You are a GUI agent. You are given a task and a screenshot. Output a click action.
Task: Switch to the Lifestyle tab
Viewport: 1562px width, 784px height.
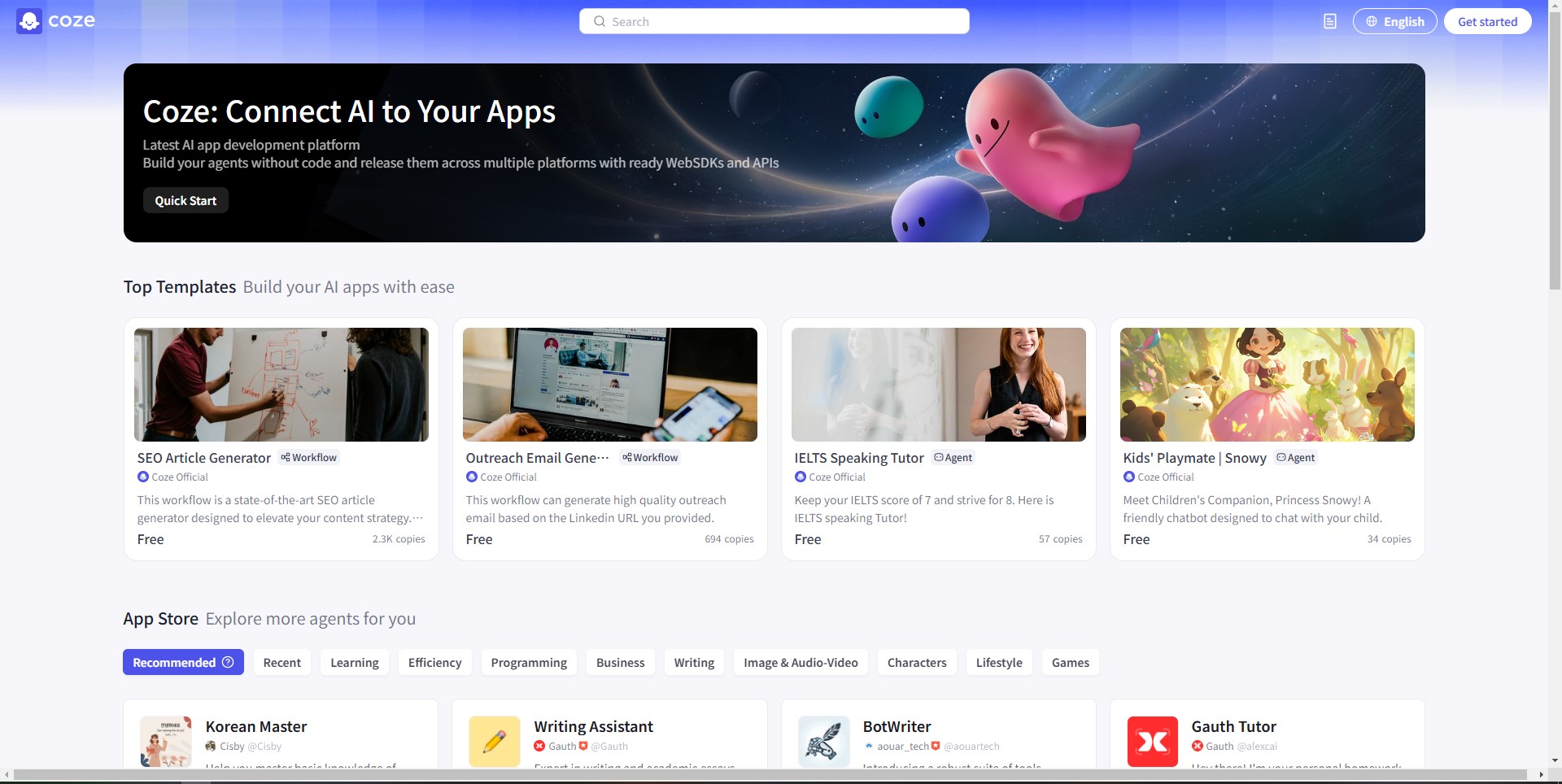coord(999,662)
